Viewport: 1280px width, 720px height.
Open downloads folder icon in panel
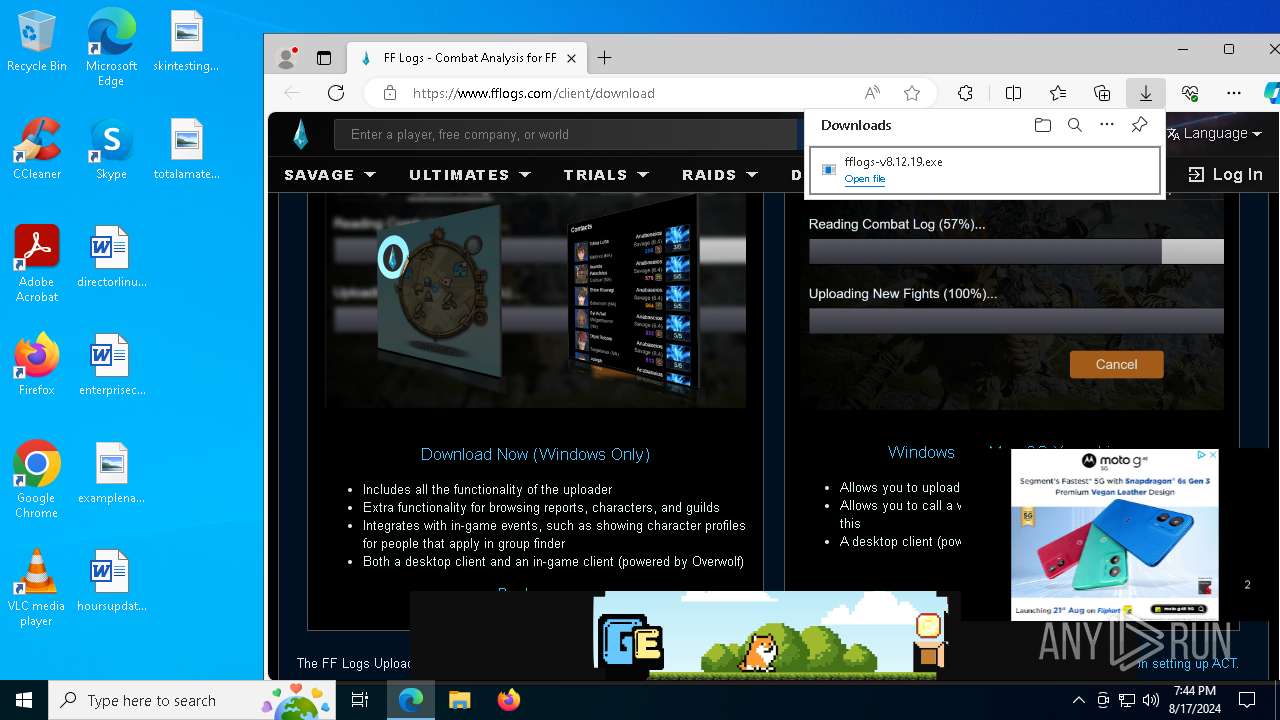1043,125
